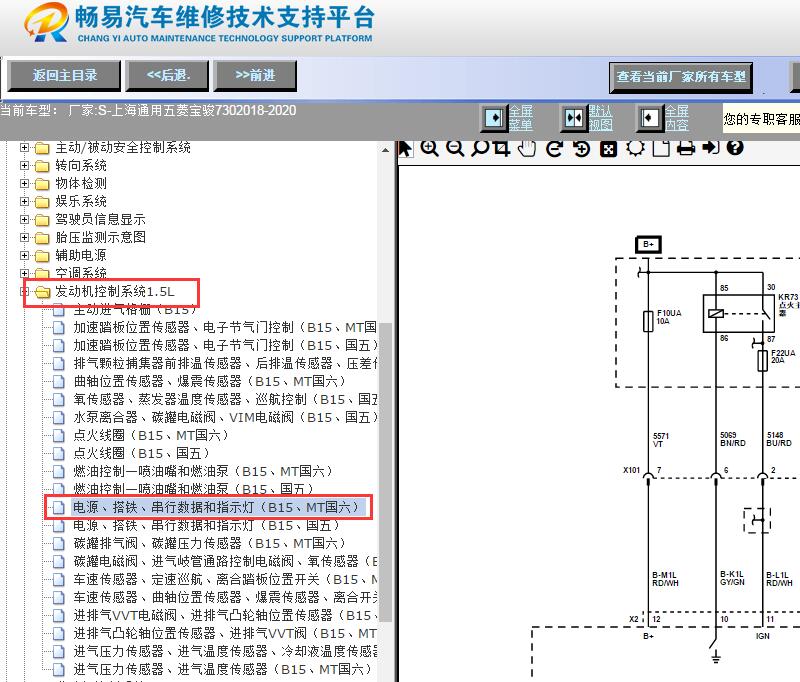Click the <<后退 button
This screenshot has height=682, width=800.
coord(167,76)
